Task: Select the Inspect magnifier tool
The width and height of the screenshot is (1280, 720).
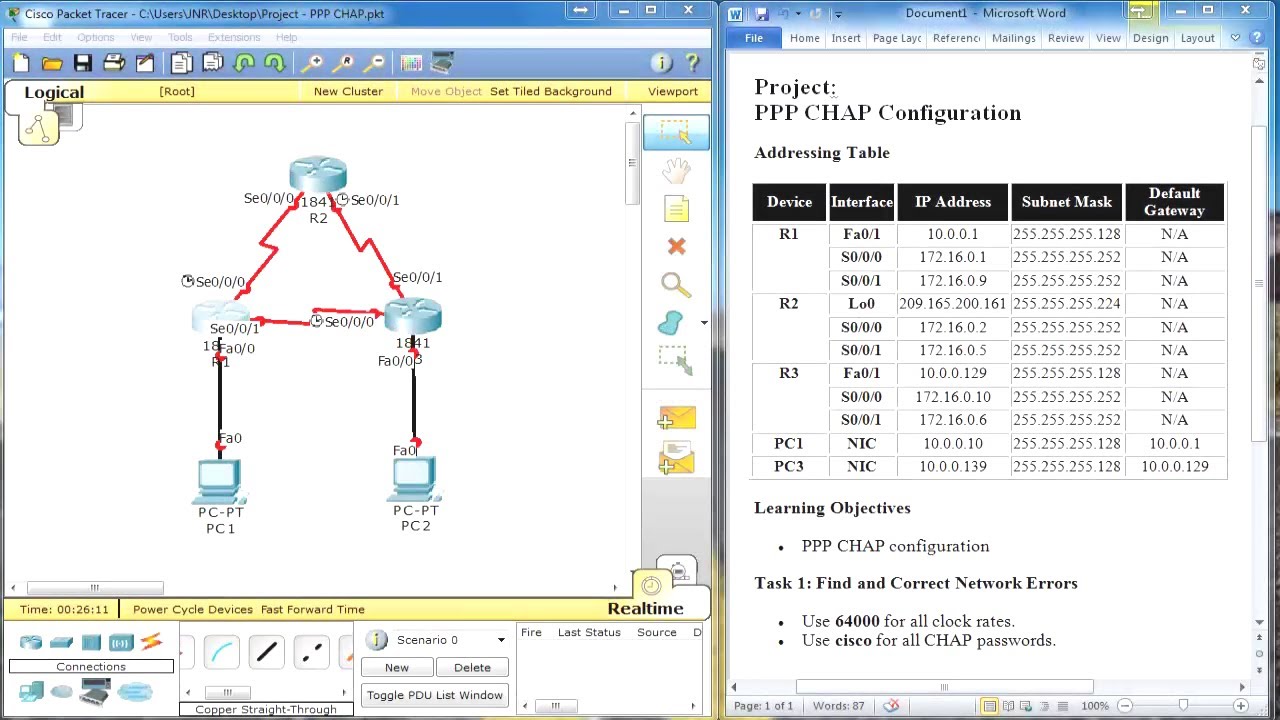Action: click(x=676, y=285)
